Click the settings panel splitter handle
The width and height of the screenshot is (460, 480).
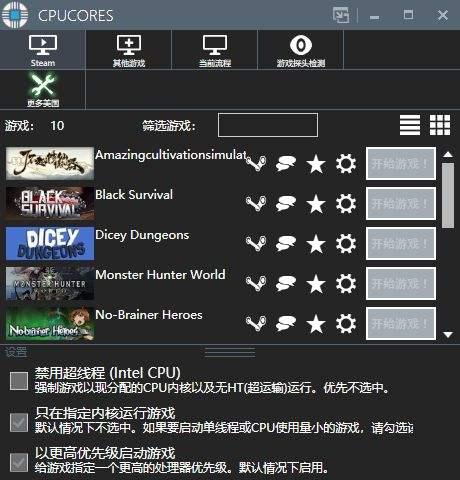pos(230,352)
